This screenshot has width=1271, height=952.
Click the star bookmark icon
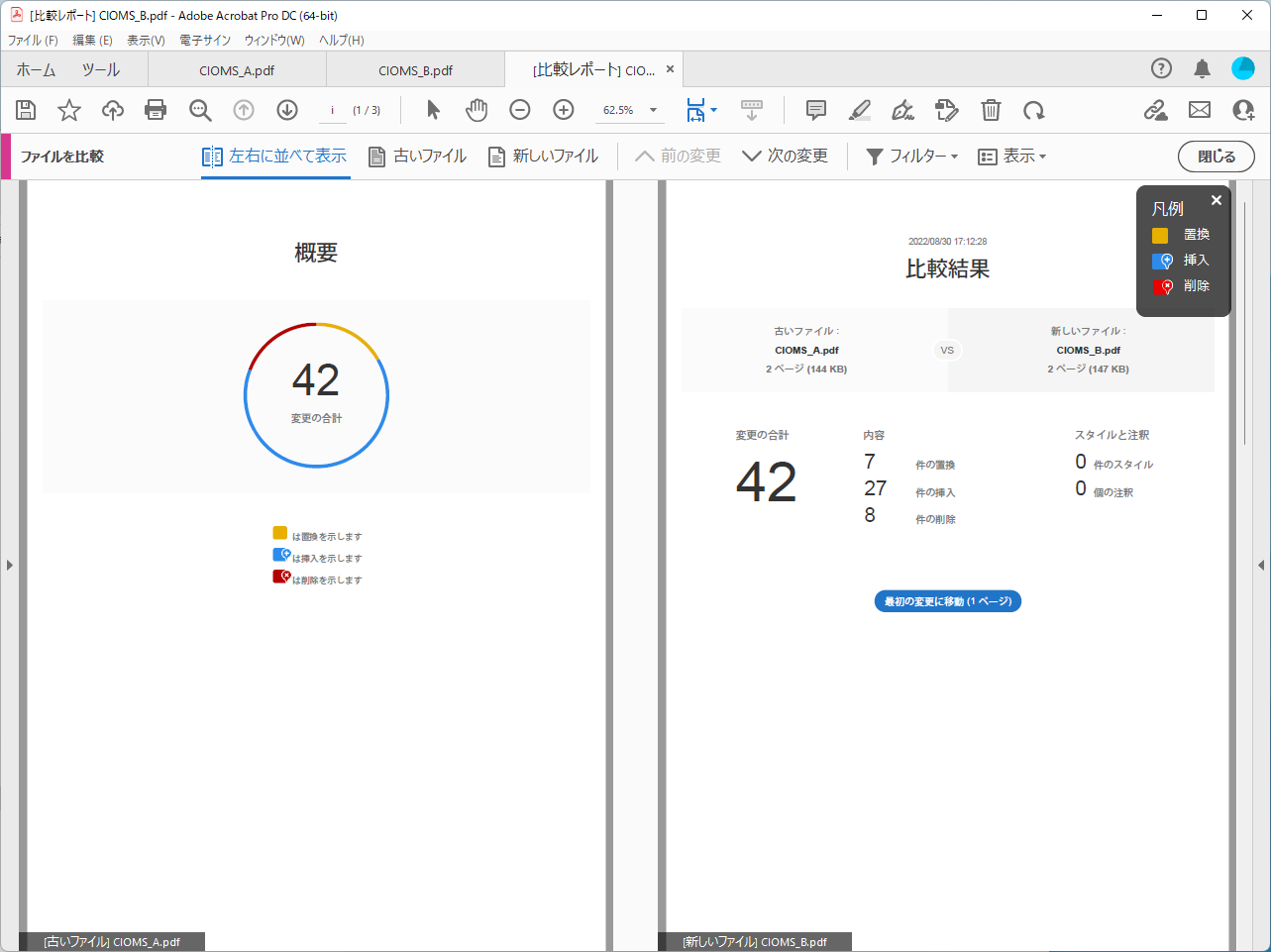pos(69,110)
